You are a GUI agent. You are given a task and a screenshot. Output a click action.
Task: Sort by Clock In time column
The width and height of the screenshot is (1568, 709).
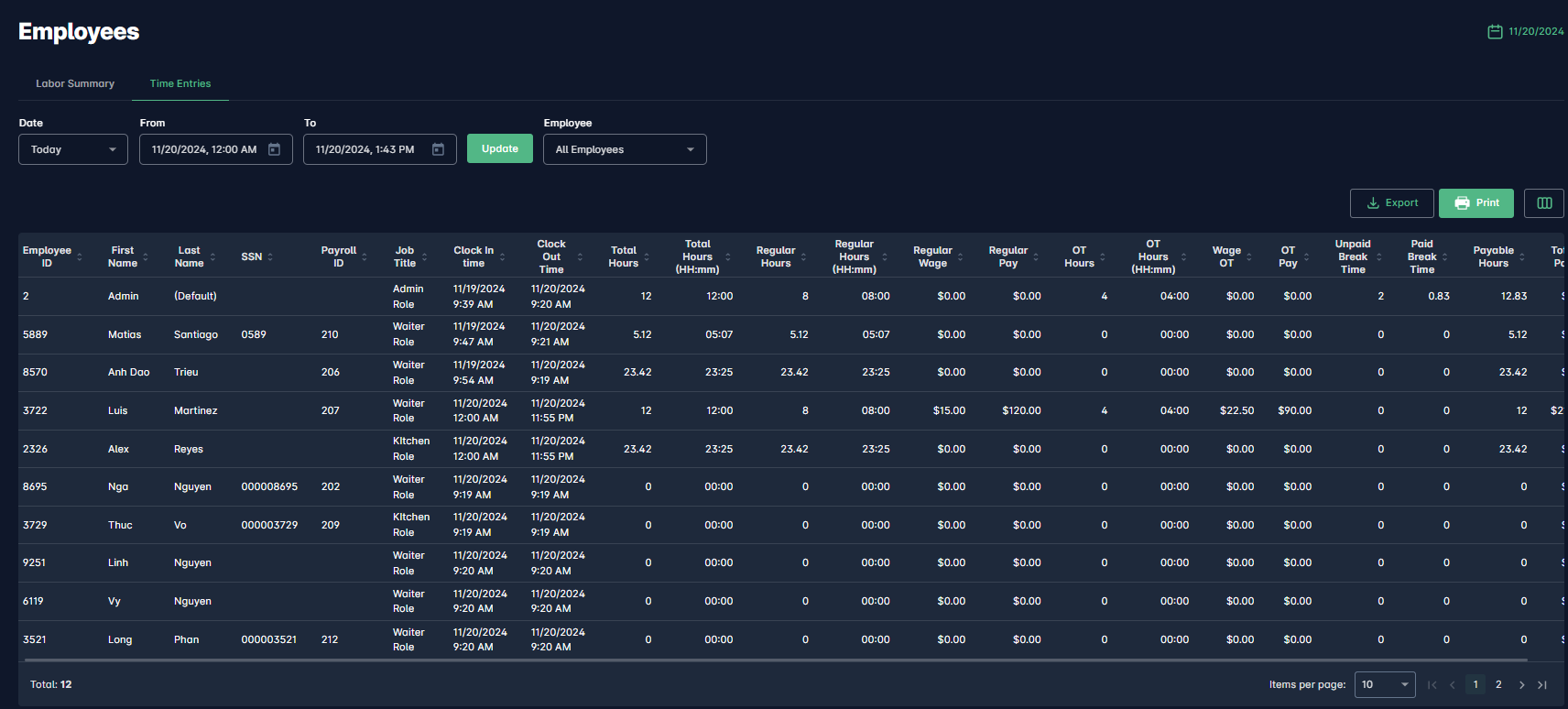tap(474, 256)
